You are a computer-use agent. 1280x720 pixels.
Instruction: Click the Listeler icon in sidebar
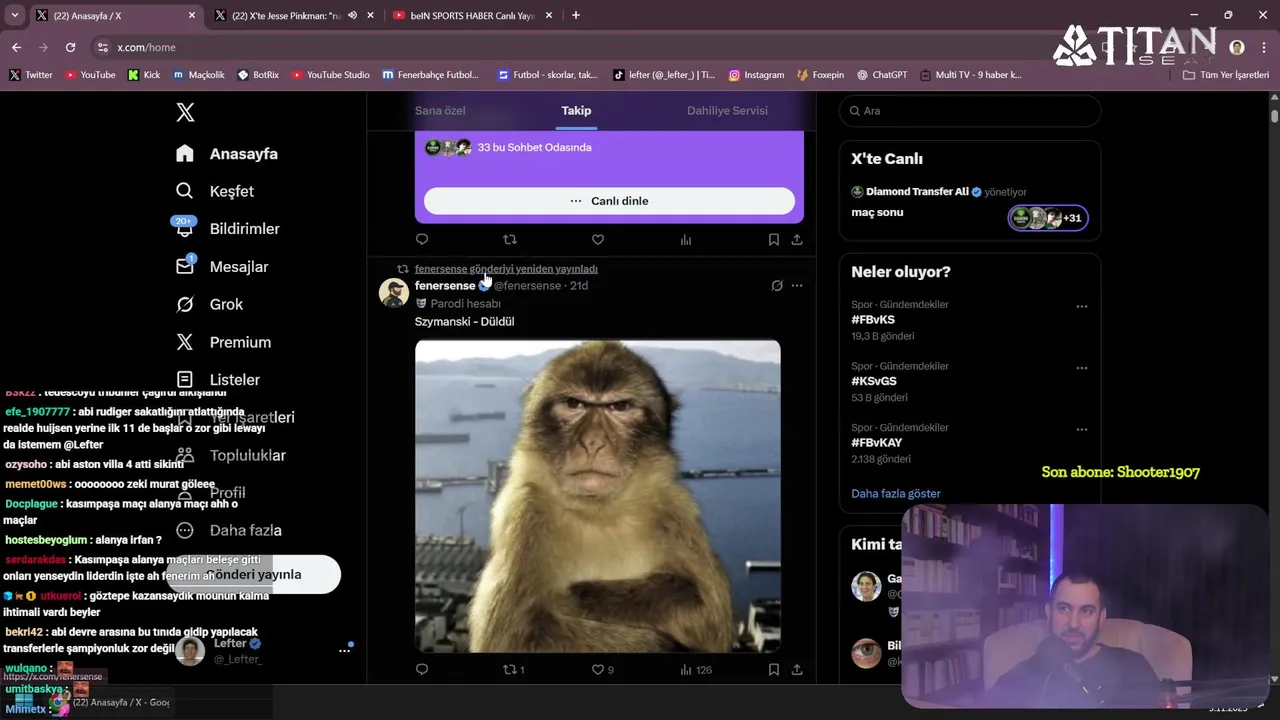click(185, 380)
